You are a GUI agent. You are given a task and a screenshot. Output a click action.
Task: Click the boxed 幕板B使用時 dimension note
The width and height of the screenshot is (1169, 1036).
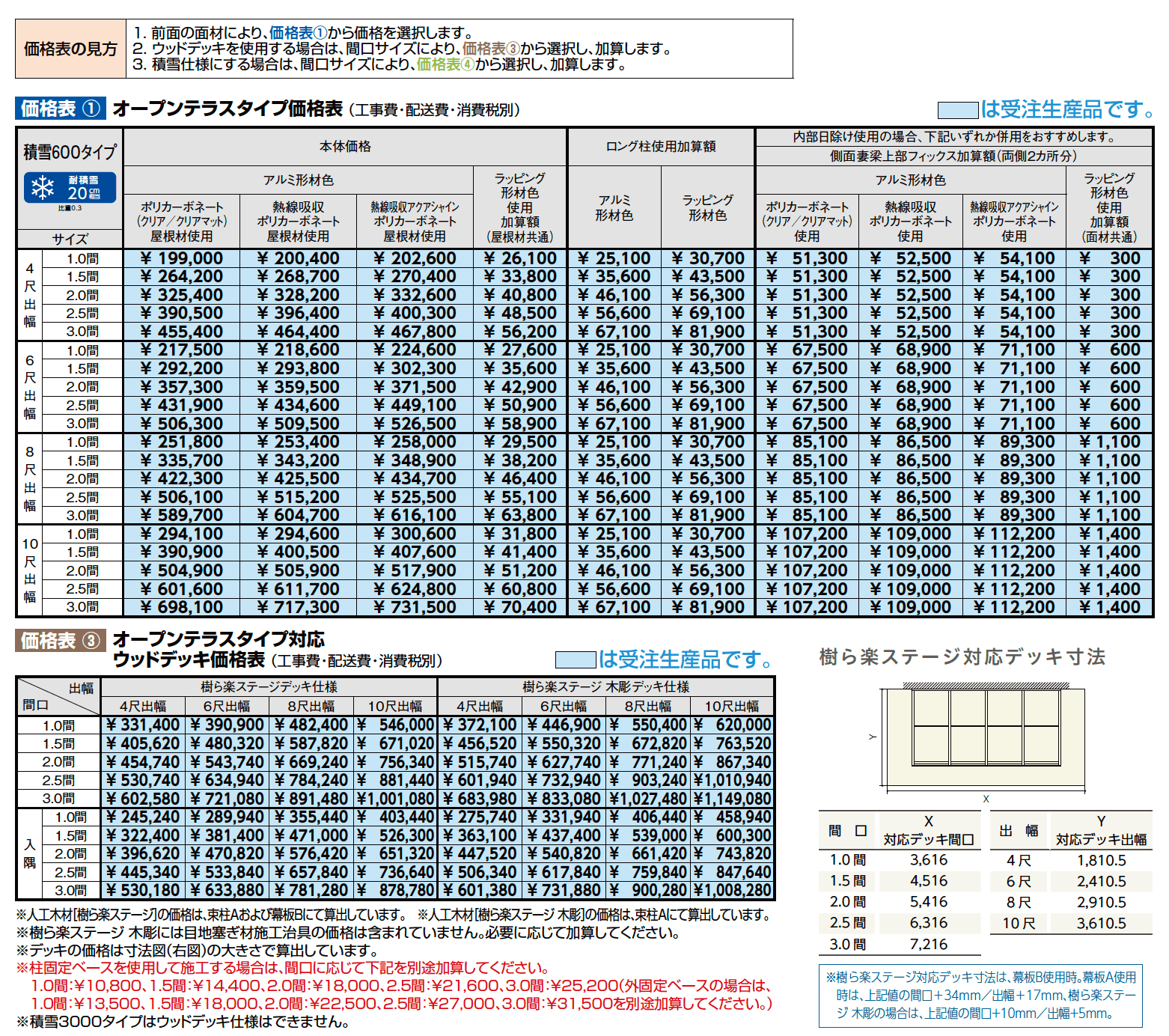click(980, 995)
